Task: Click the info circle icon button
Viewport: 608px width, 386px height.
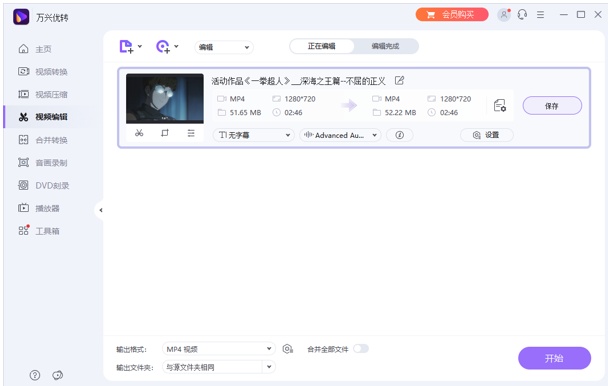Action: (x=399, y=135)
